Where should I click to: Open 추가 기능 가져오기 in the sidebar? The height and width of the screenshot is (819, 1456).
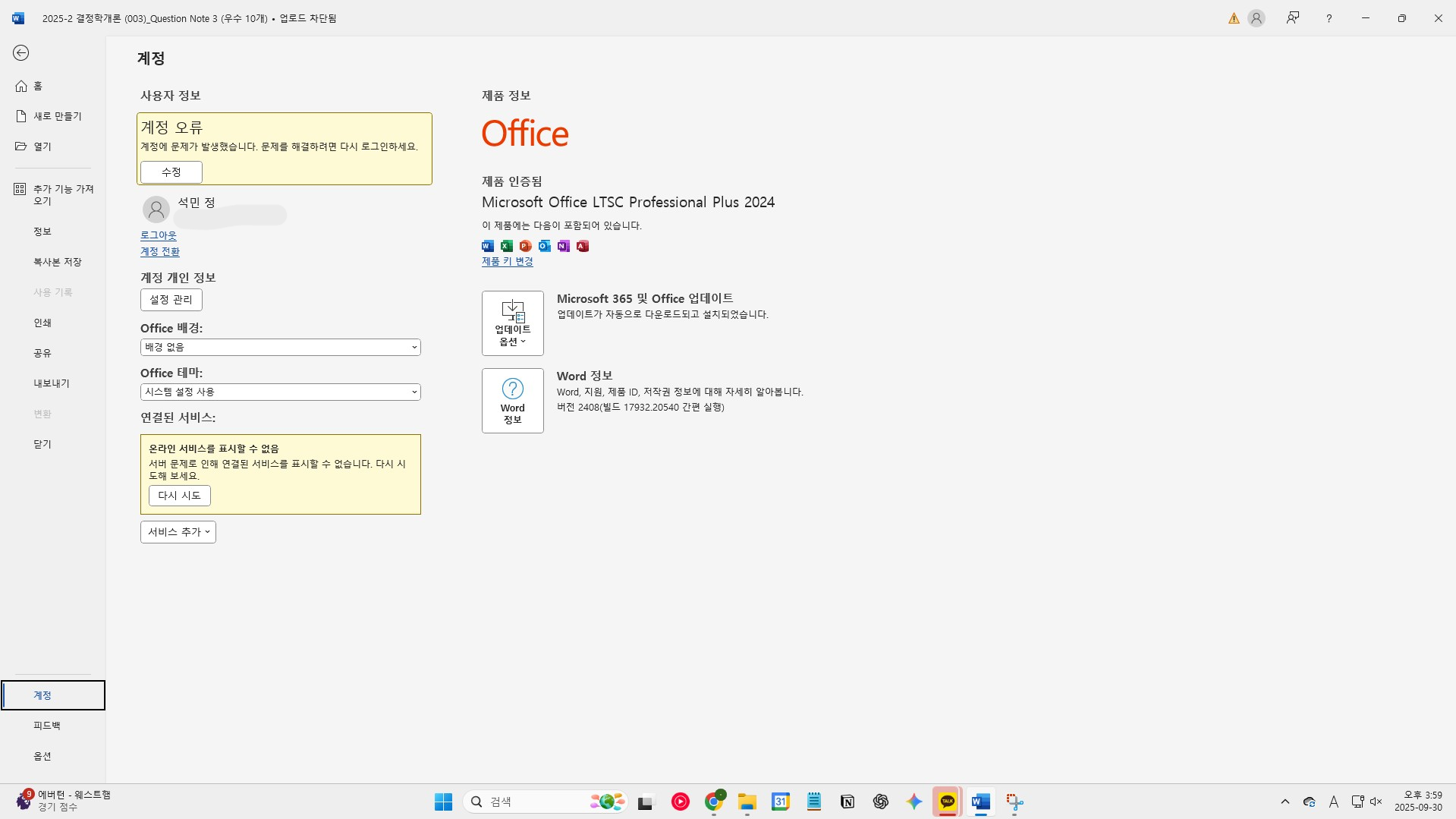52,195
